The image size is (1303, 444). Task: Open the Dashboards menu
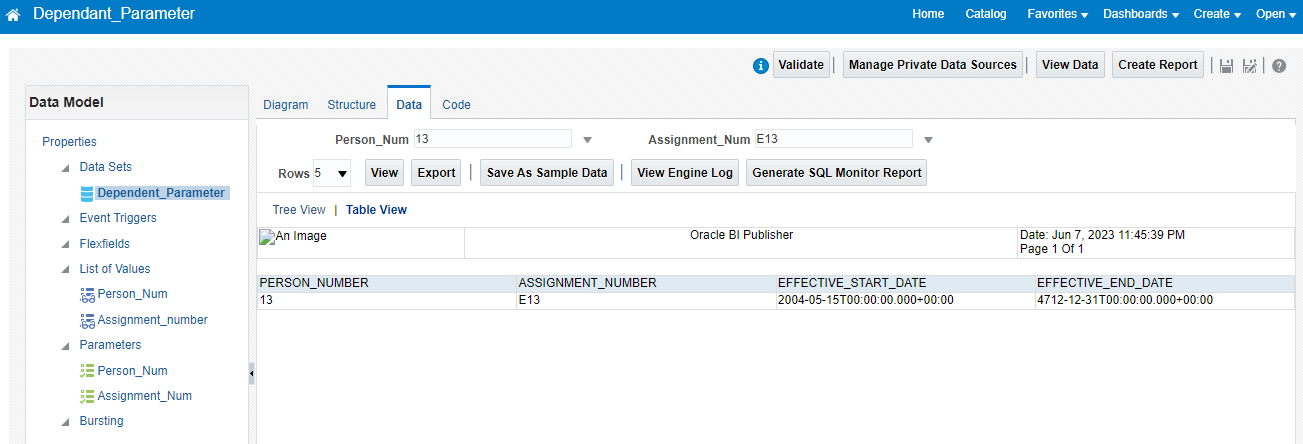coord(1141,14)
